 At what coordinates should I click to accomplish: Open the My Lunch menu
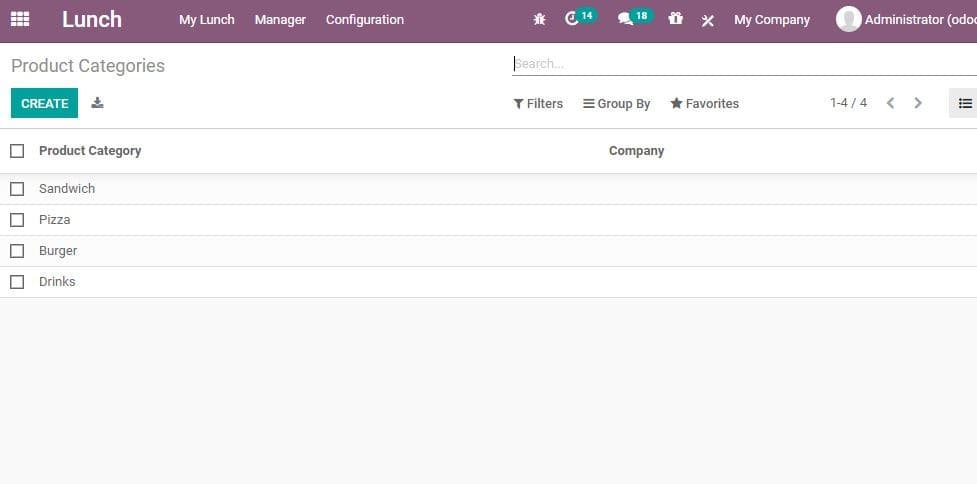click(207, 20)
